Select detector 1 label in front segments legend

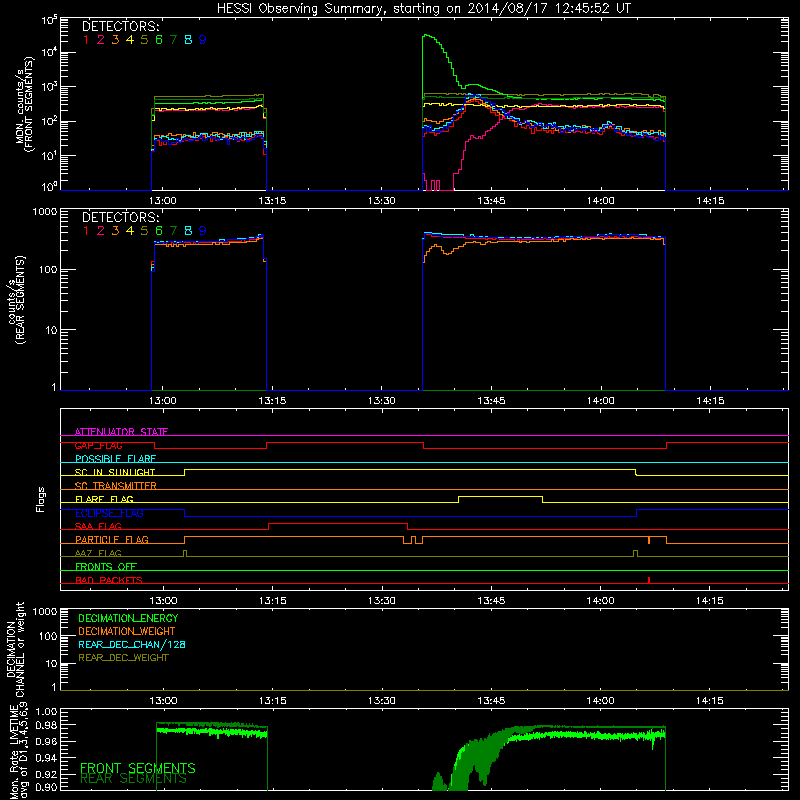[x=86, y=40]
